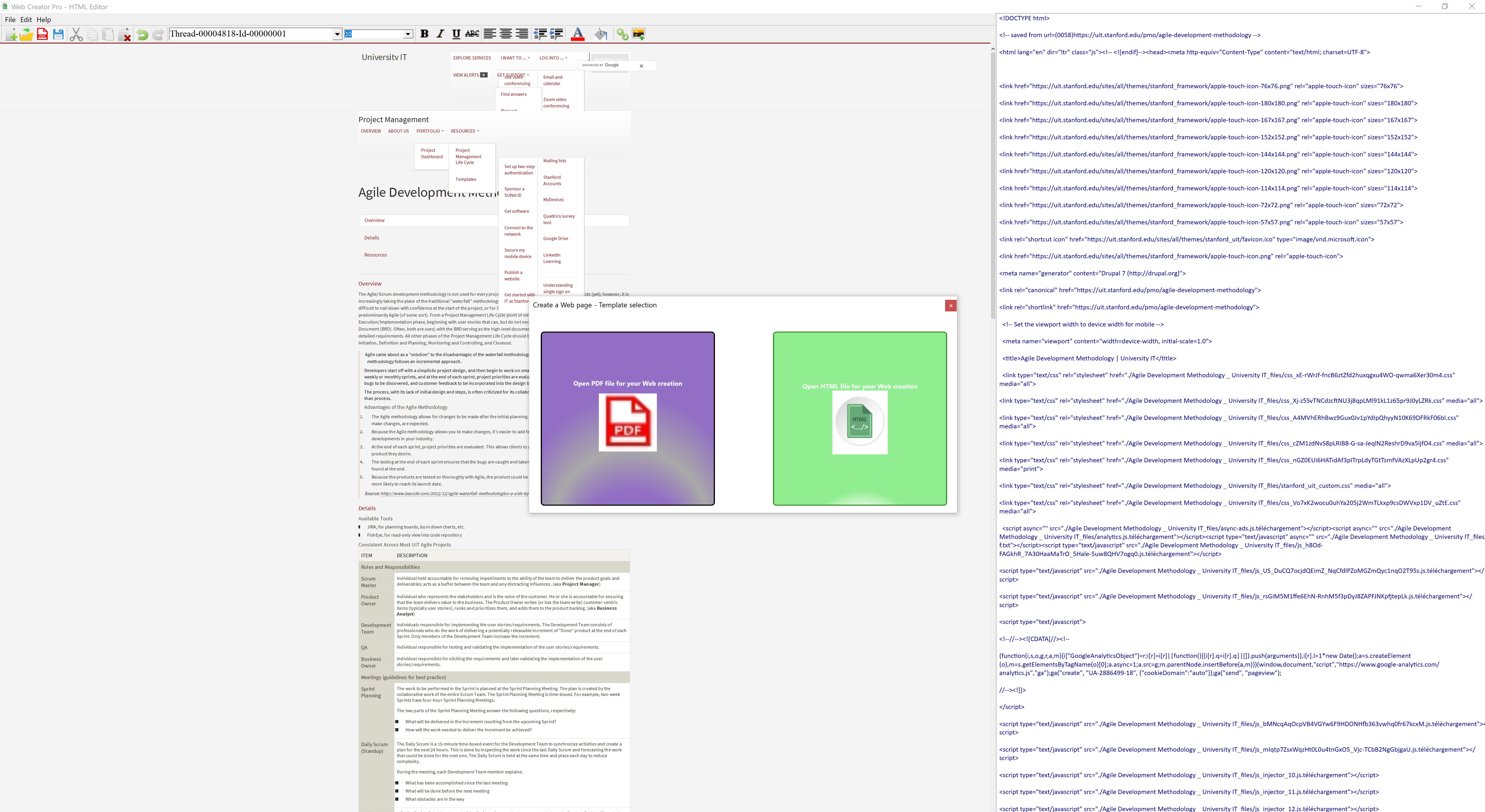The image size is (1485, 812).
Task: Click the open folder icon
Action: coord(26,35)
